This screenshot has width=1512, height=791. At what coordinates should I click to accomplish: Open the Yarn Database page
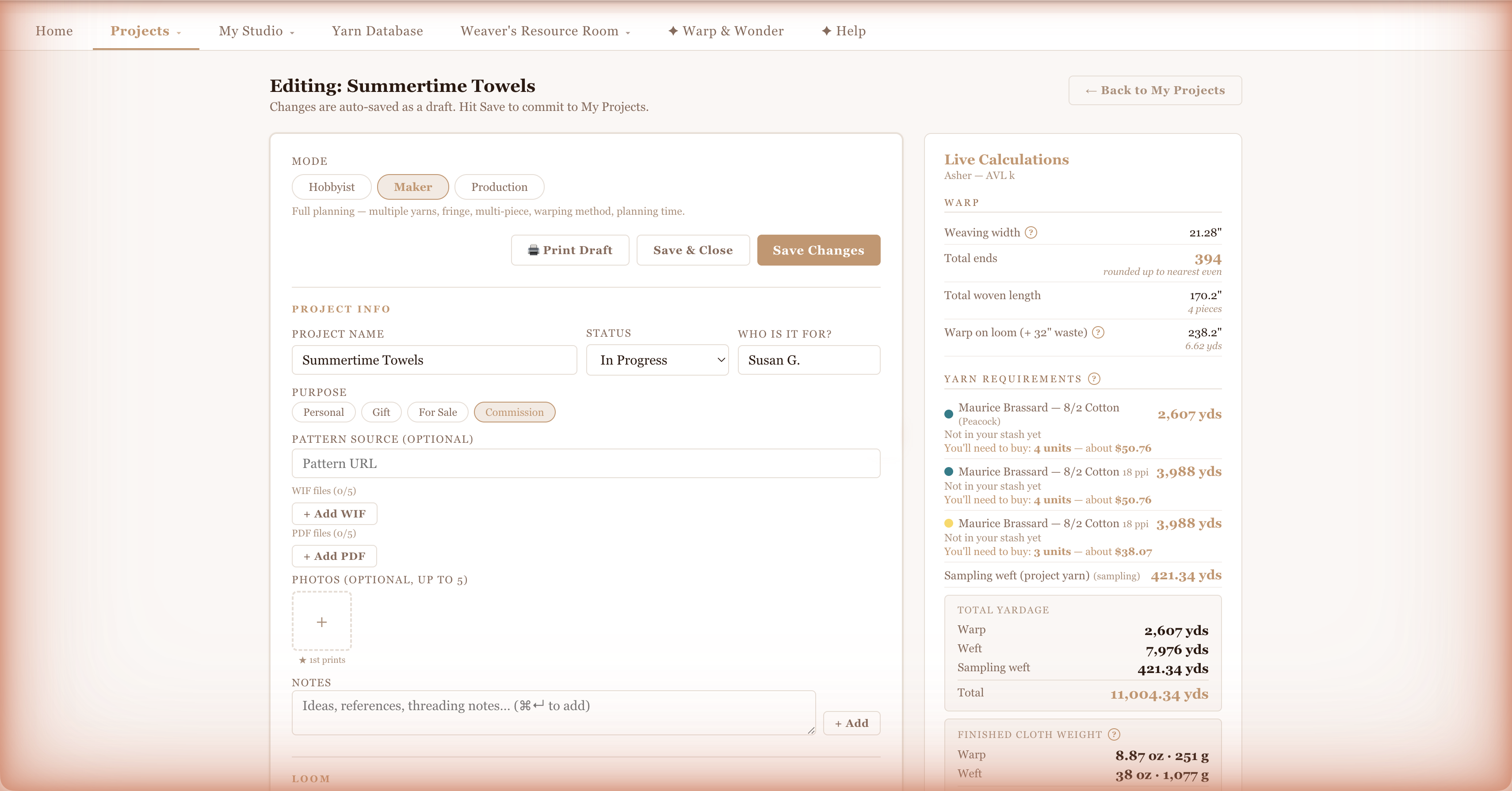(x=378, y=30)
